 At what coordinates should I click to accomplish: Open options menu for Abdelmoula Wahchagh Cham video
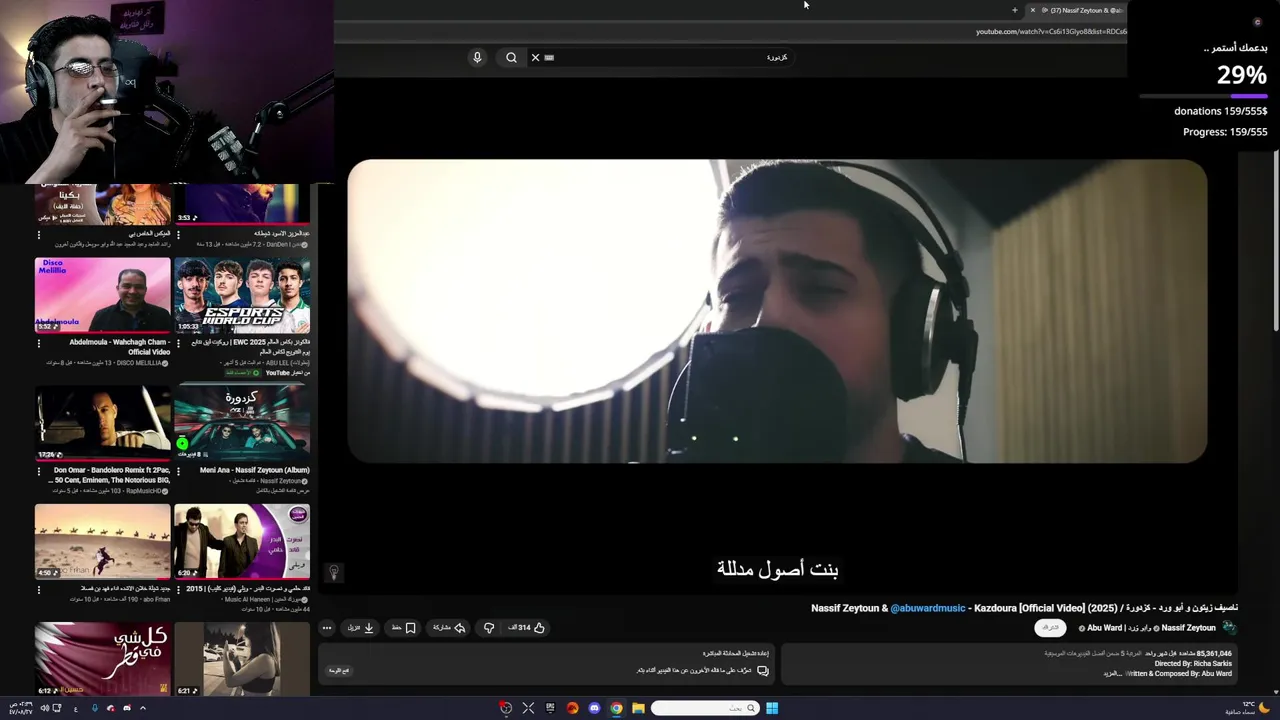(x=39, y=343)
